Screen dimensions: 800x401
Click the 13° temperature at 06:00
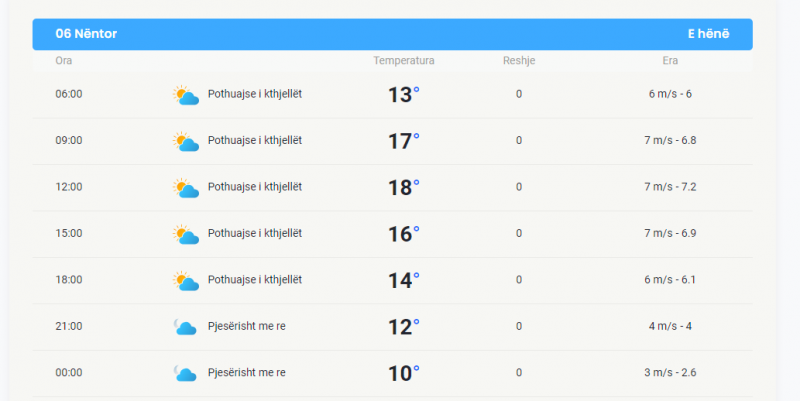tap(404, 94)
